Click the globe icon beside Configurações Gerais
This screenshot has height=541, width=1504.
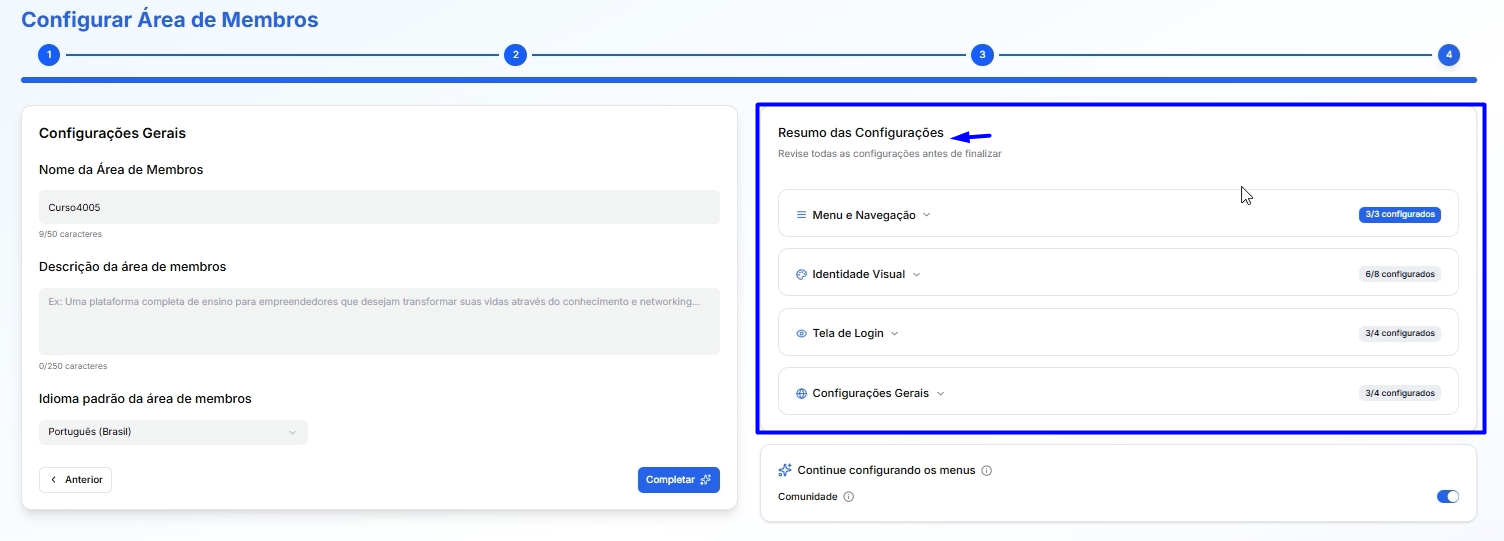(x=801, y=394)
